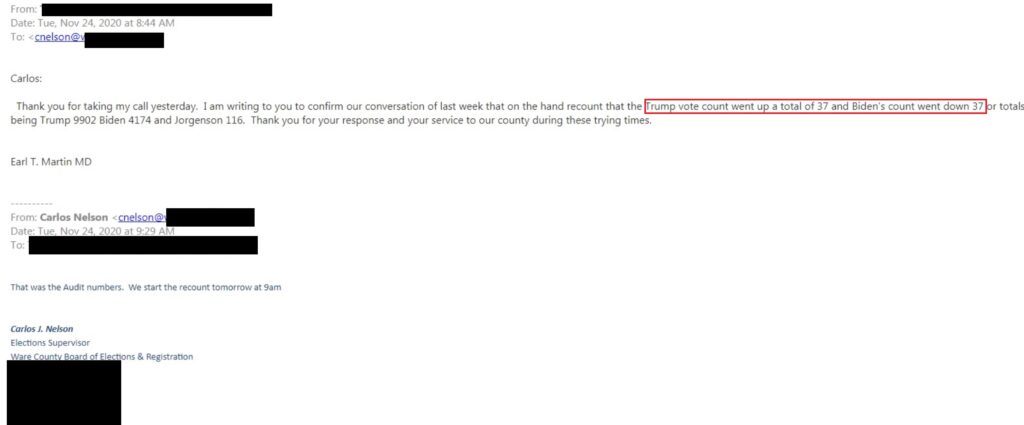Click the red-boxed Trump vote count sentence

click(x=815, y=106)
